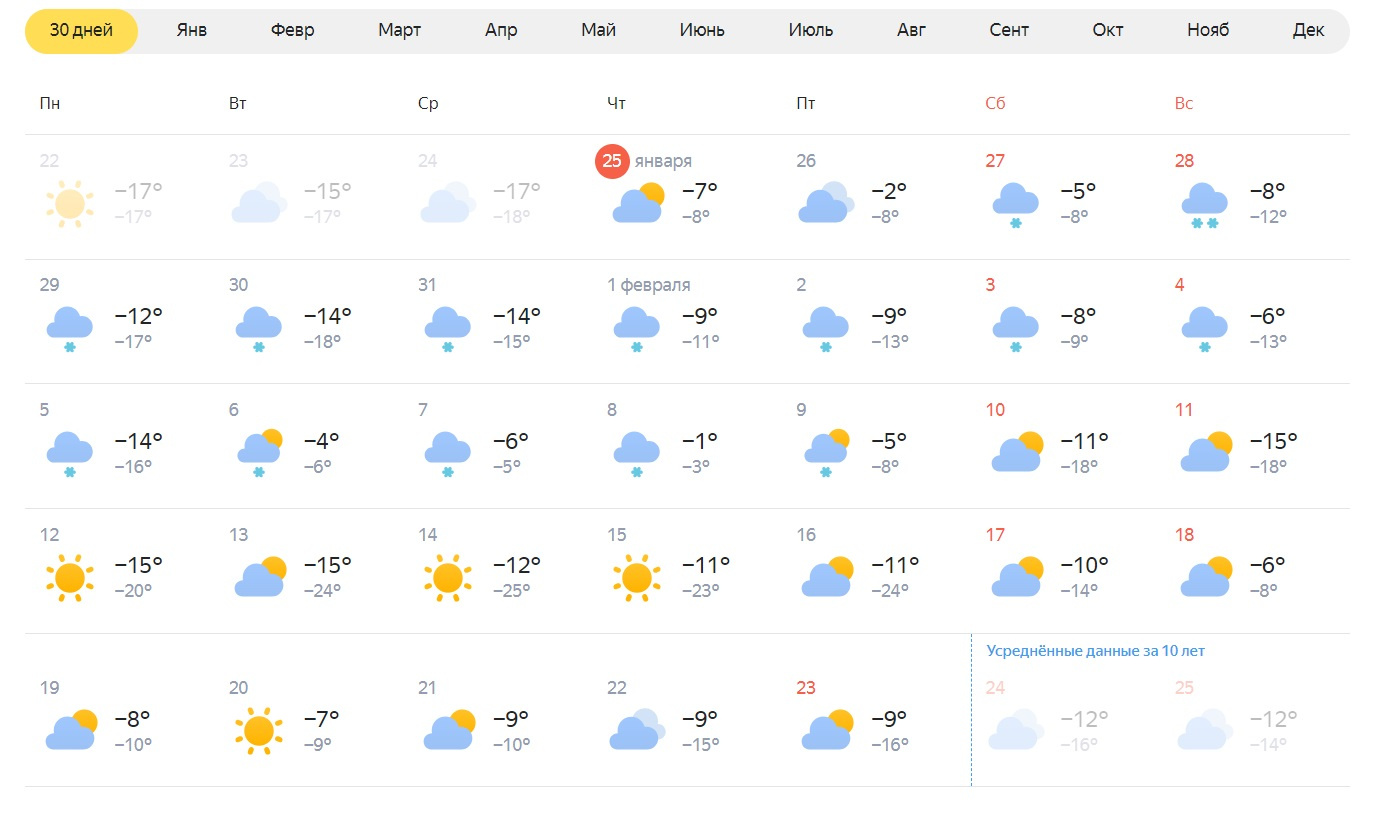Click the sun icon on February 14
Viewport: 1387px width, 815px height.
point(447,578)
